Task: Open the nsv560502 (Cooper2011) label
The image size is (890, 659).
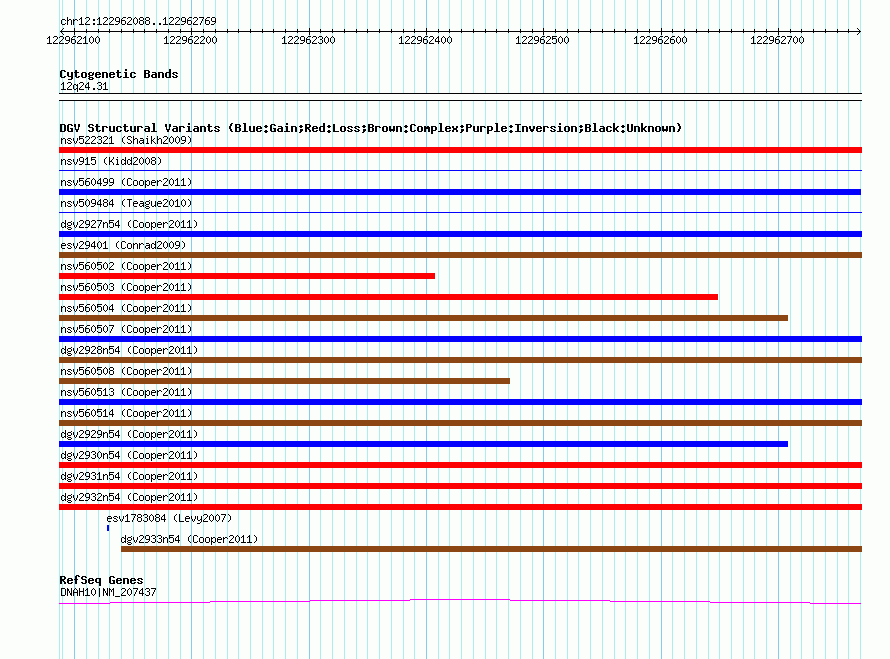Action: 126,266
